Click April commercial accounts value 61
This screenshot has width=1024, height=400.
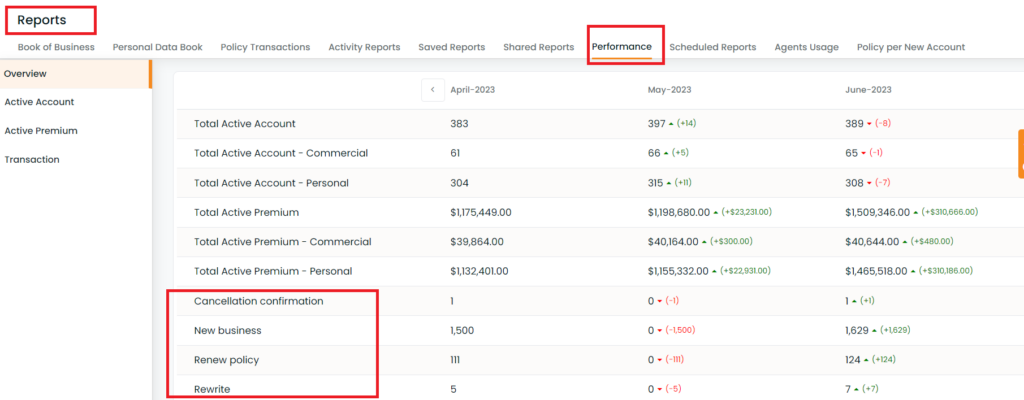pyautogui.click(x=455, y=153)
